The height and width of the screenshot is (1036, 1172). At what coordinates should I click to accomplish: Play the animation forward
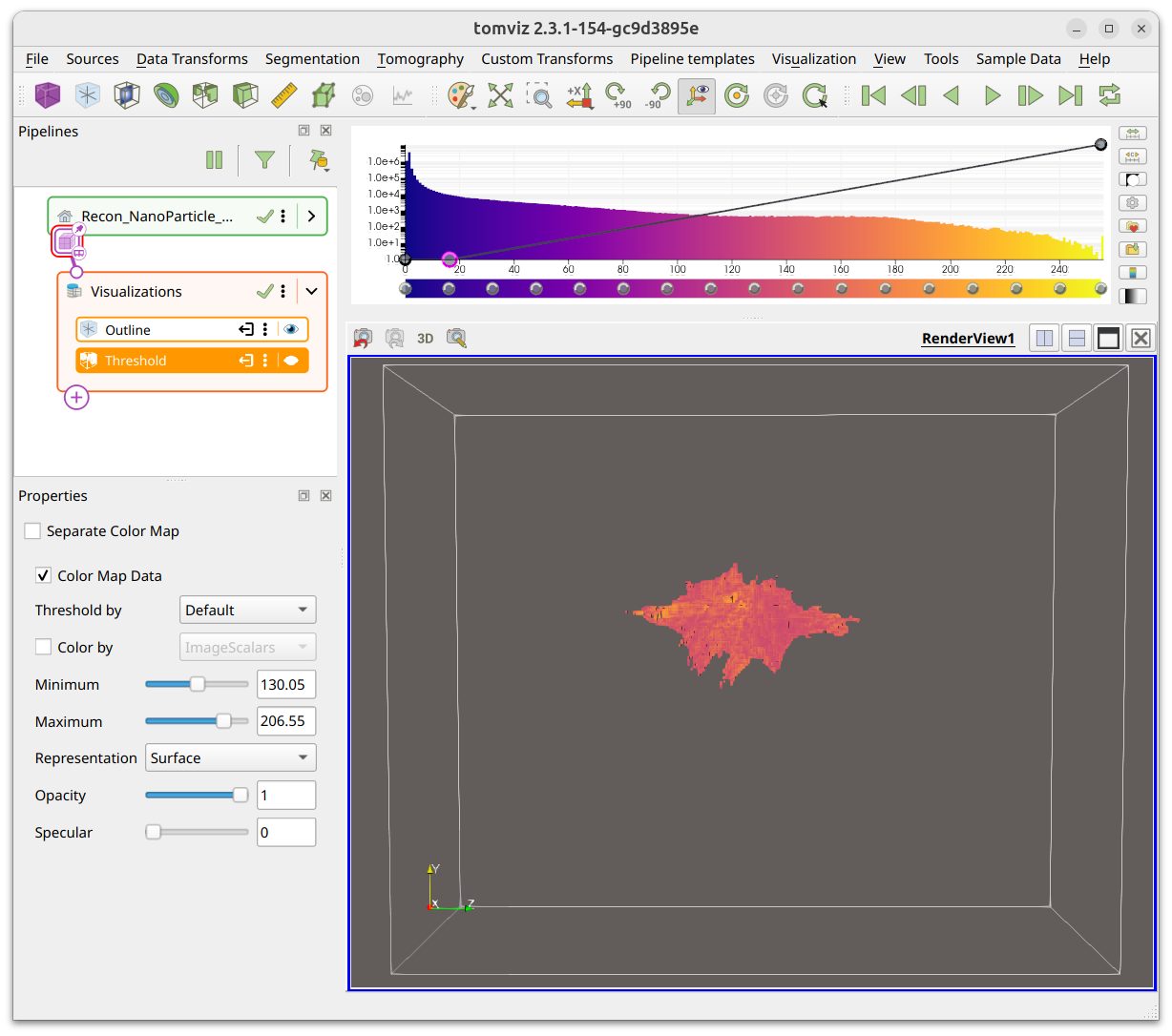(992, 95)
